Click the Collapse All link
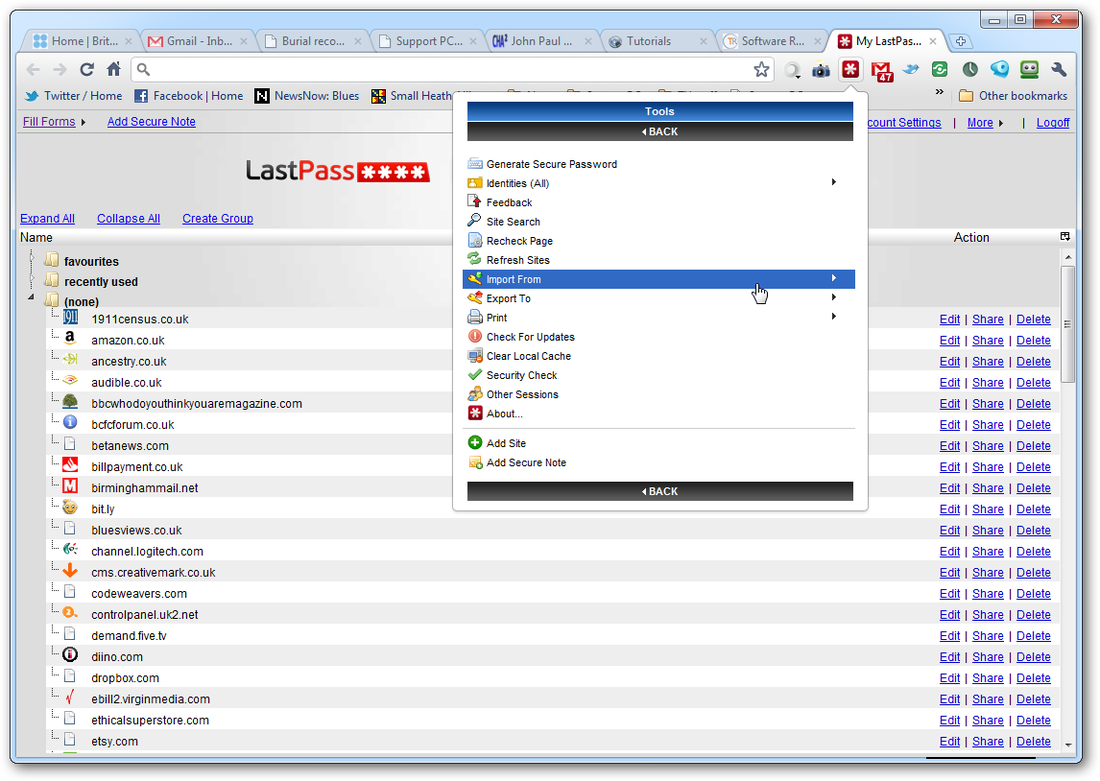 click(128, 218)
